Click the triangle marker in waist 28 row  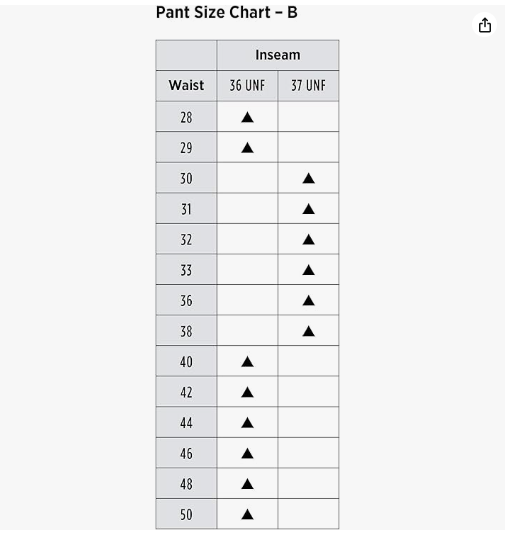pyautogui.click(x=247, y=117)
